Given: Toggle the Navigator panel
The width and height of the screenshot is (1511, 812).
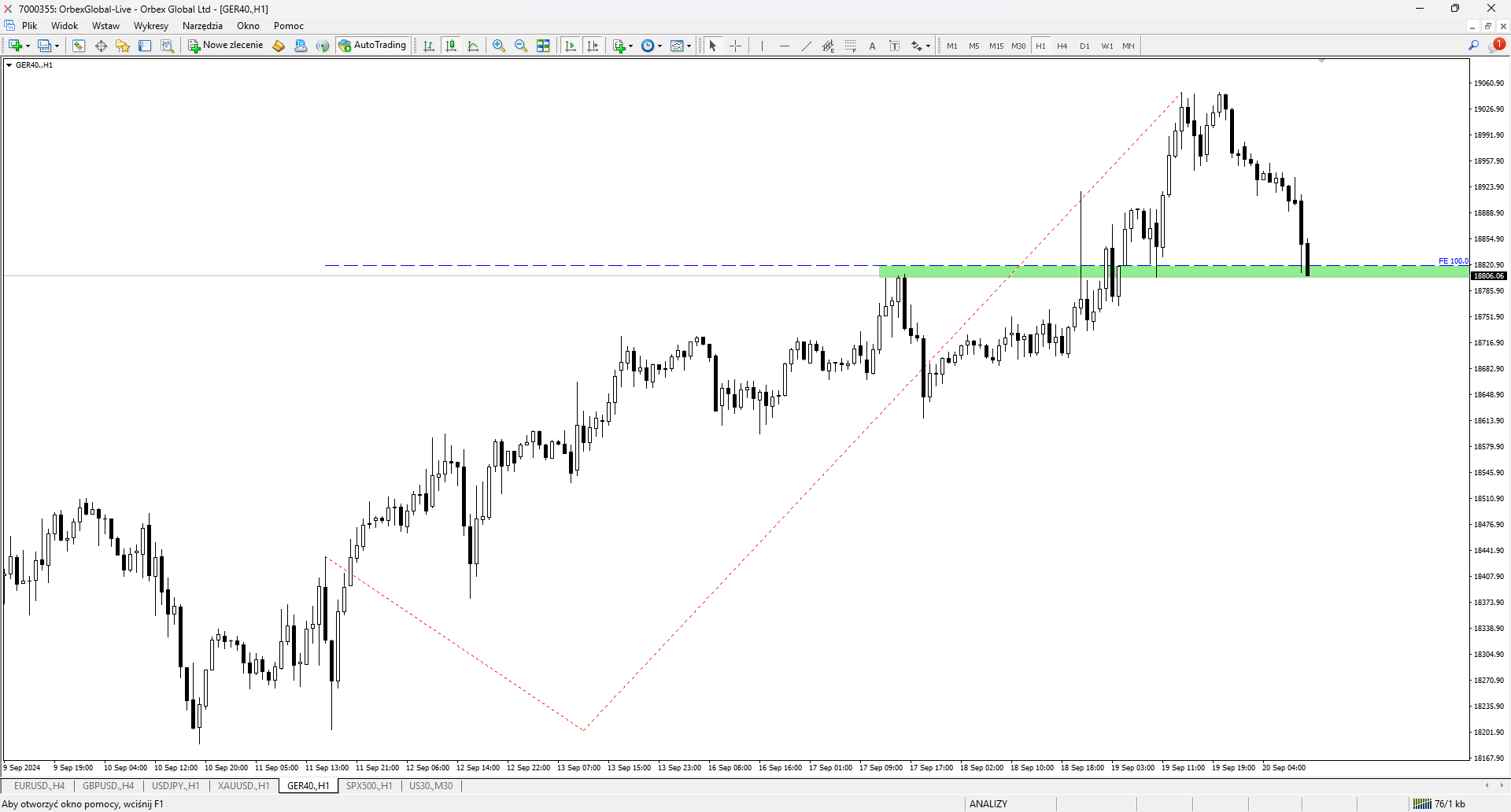Looking at the screenshot, I should [123, 46].
